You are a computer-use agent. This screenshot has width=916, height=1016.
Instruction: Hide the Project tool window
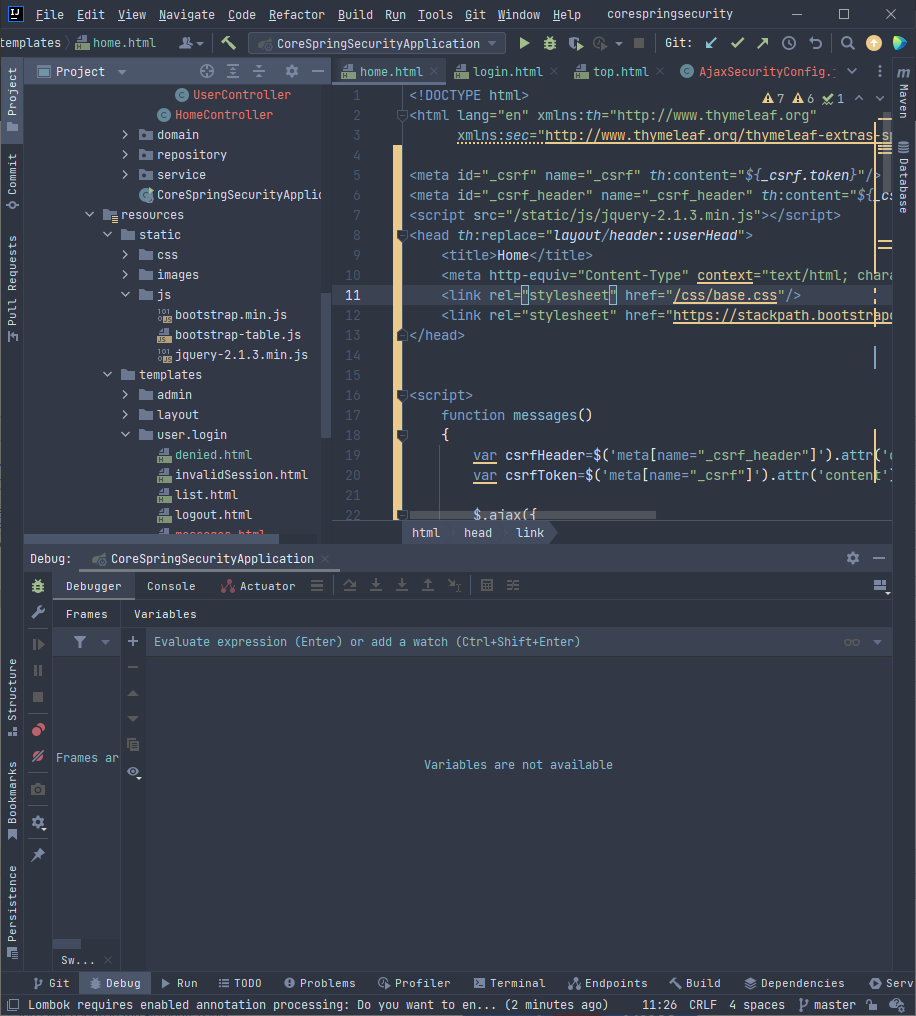tap(317, 71)
